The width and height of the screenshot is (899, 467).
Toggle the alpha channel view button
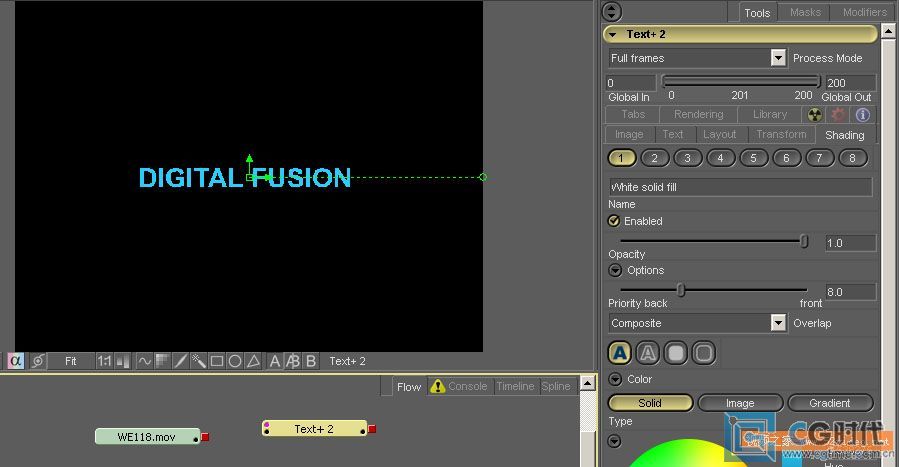15,361
